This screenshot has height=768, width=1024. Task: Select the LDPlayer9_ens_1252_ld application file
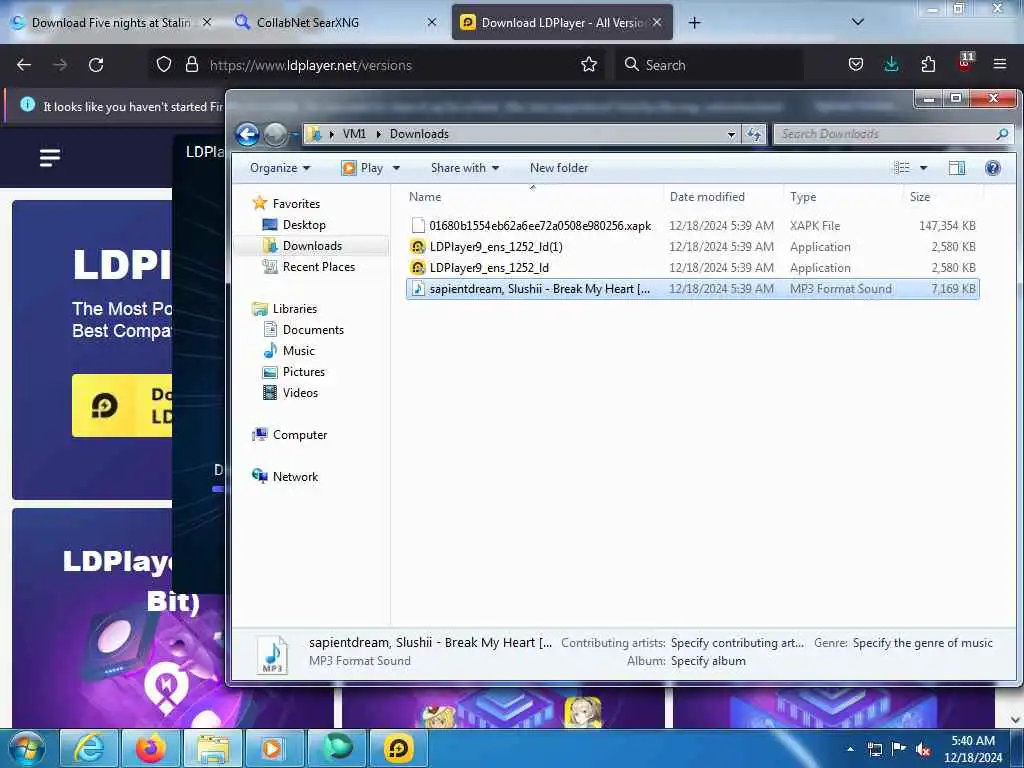pyautogui.click(x=692, y=268)
